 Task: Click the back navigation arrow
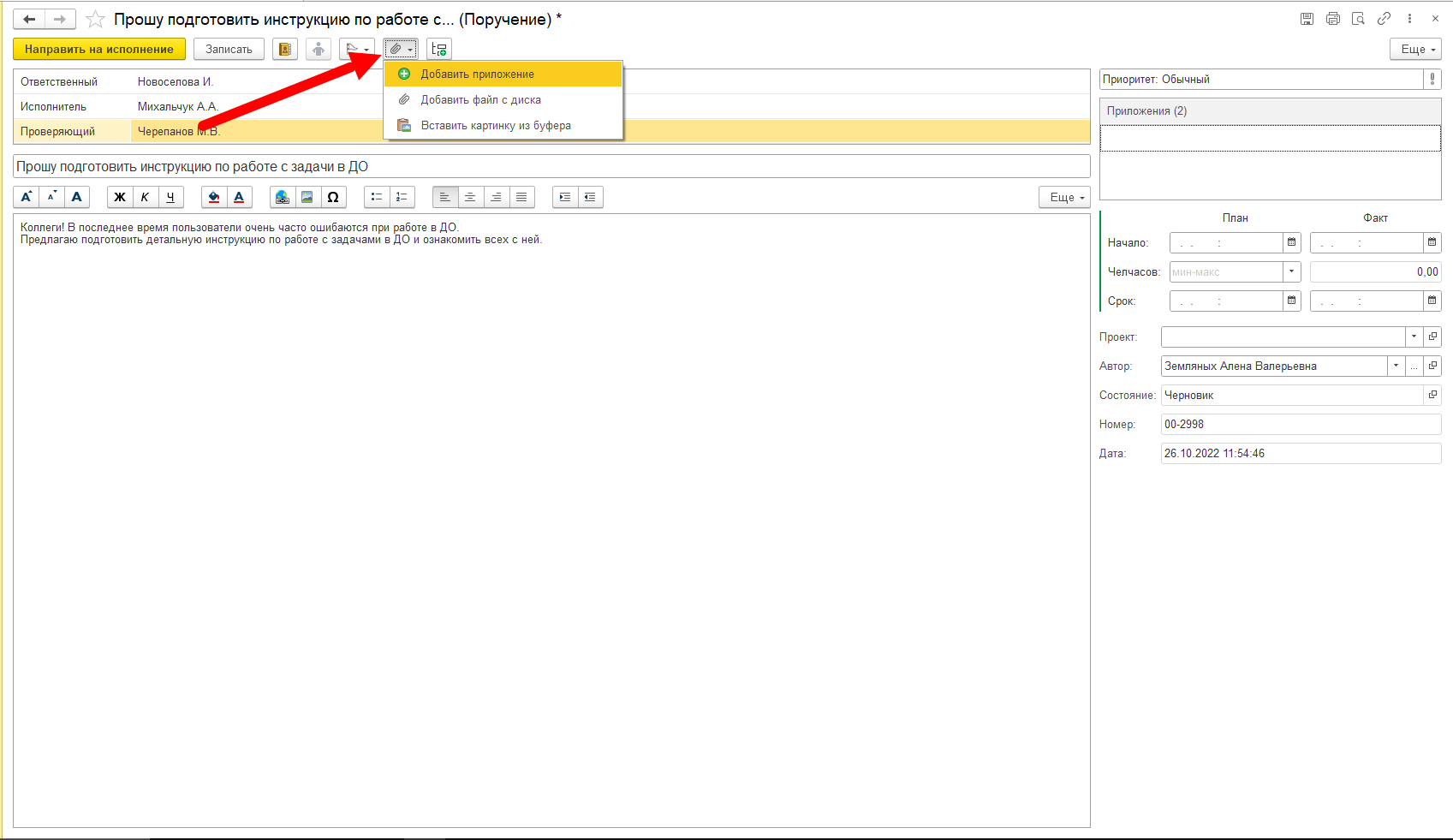(29, 19)
